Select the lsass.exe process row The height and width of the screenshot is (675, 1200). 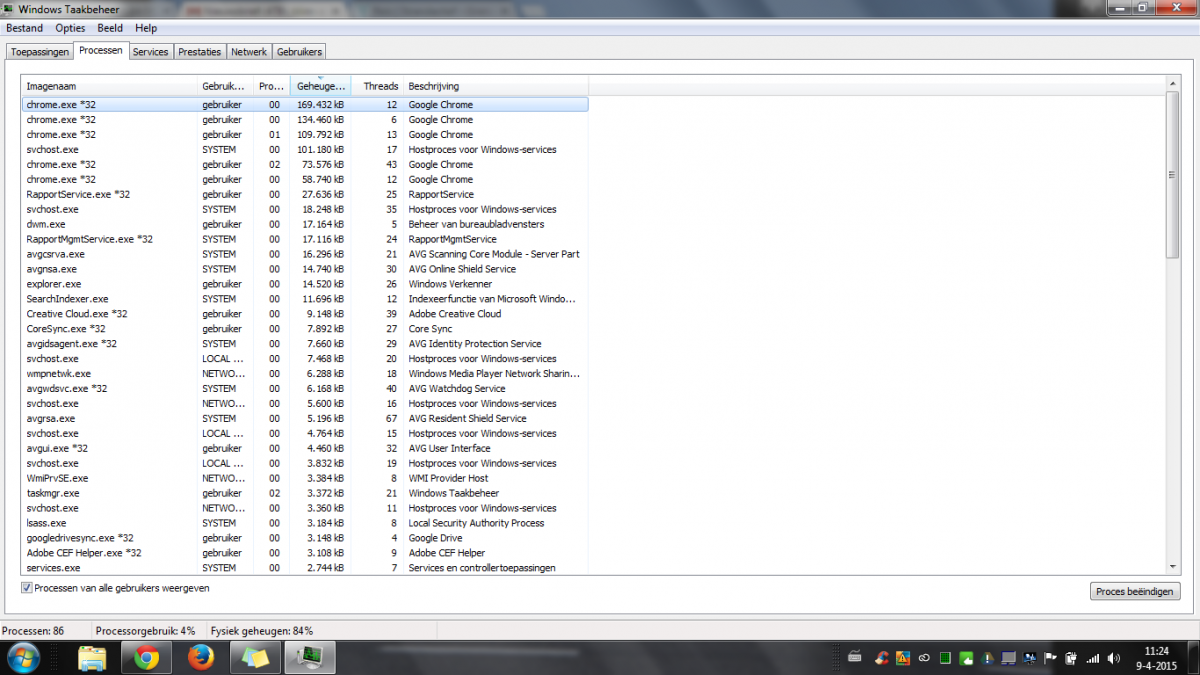305,523
